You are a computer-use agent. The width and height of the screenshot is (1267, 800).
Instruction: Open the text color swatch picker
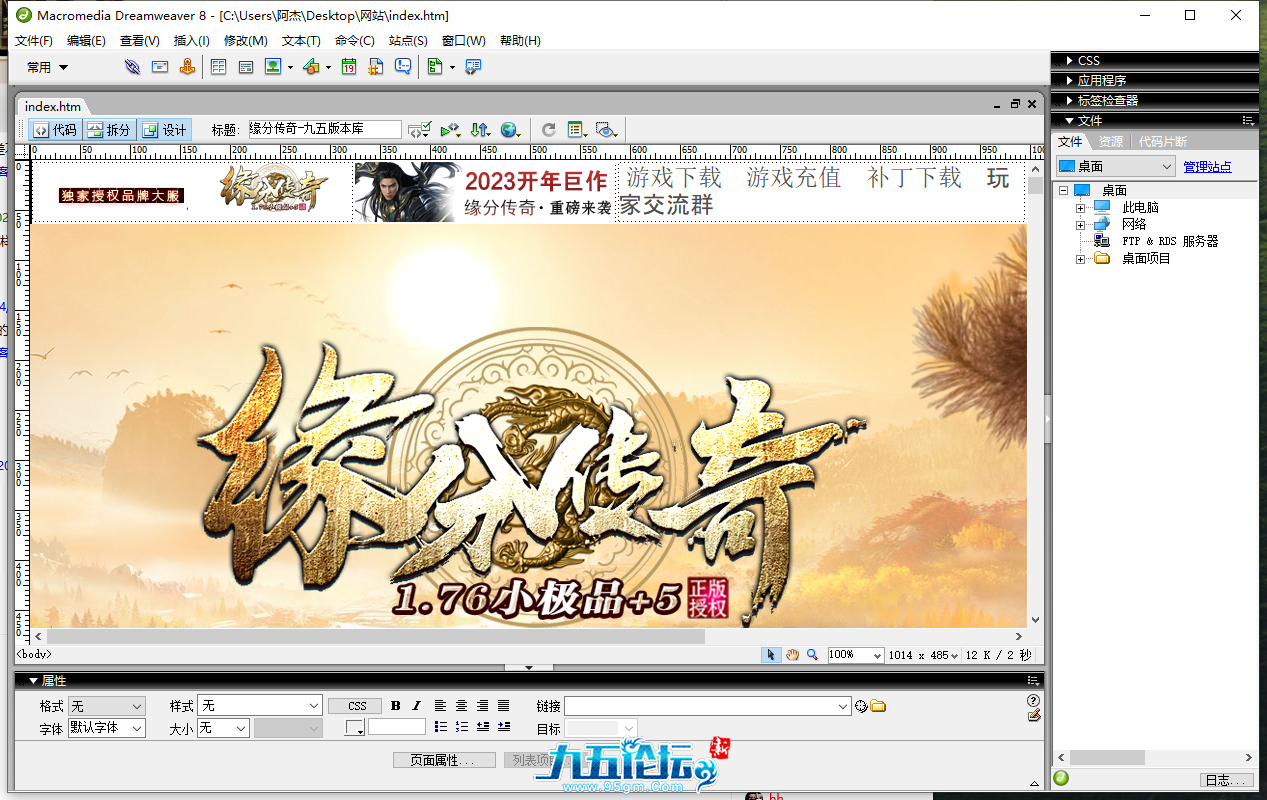tap(355, 728)
